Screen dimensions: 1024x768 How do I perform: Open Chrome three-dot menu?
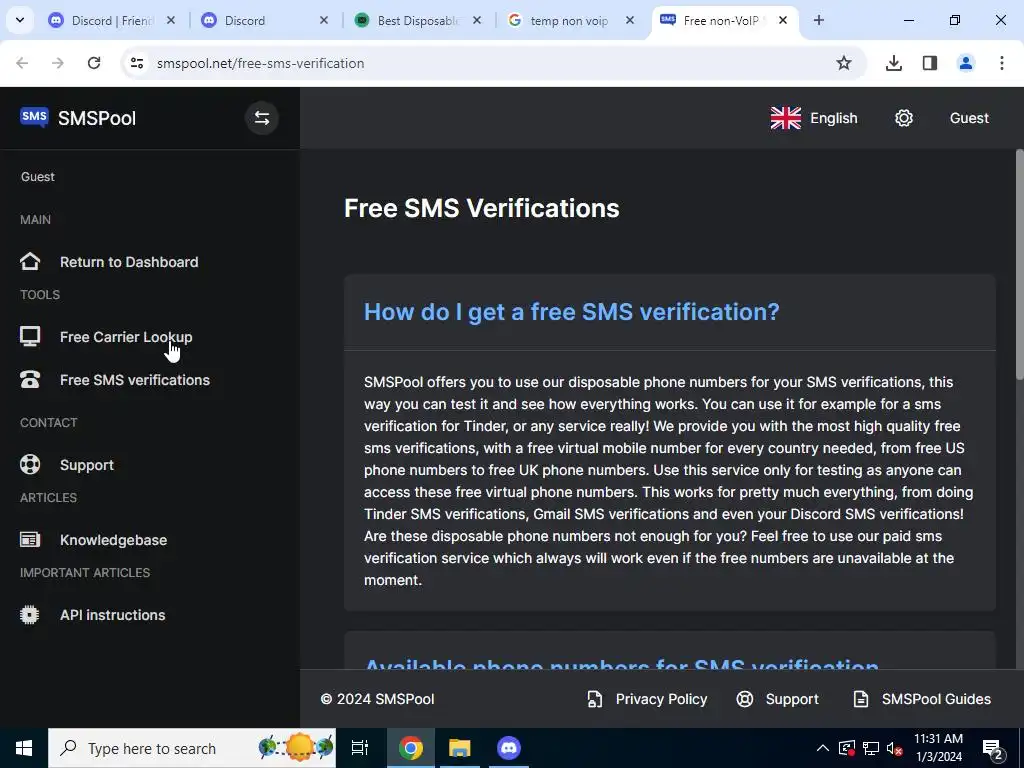(x=1002, y=63)
